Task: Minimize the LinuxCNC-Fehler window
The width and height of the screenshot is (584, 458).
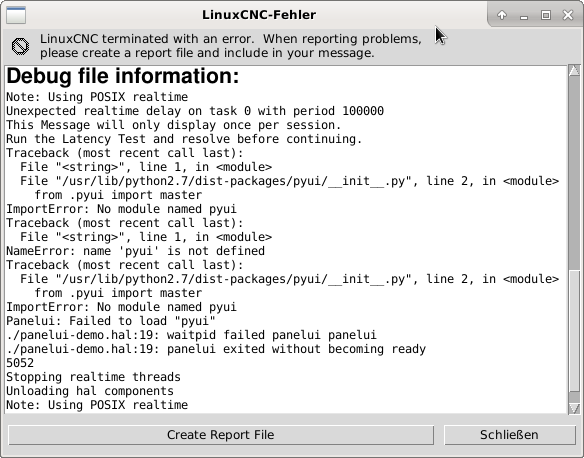Action: coord(524,16)
